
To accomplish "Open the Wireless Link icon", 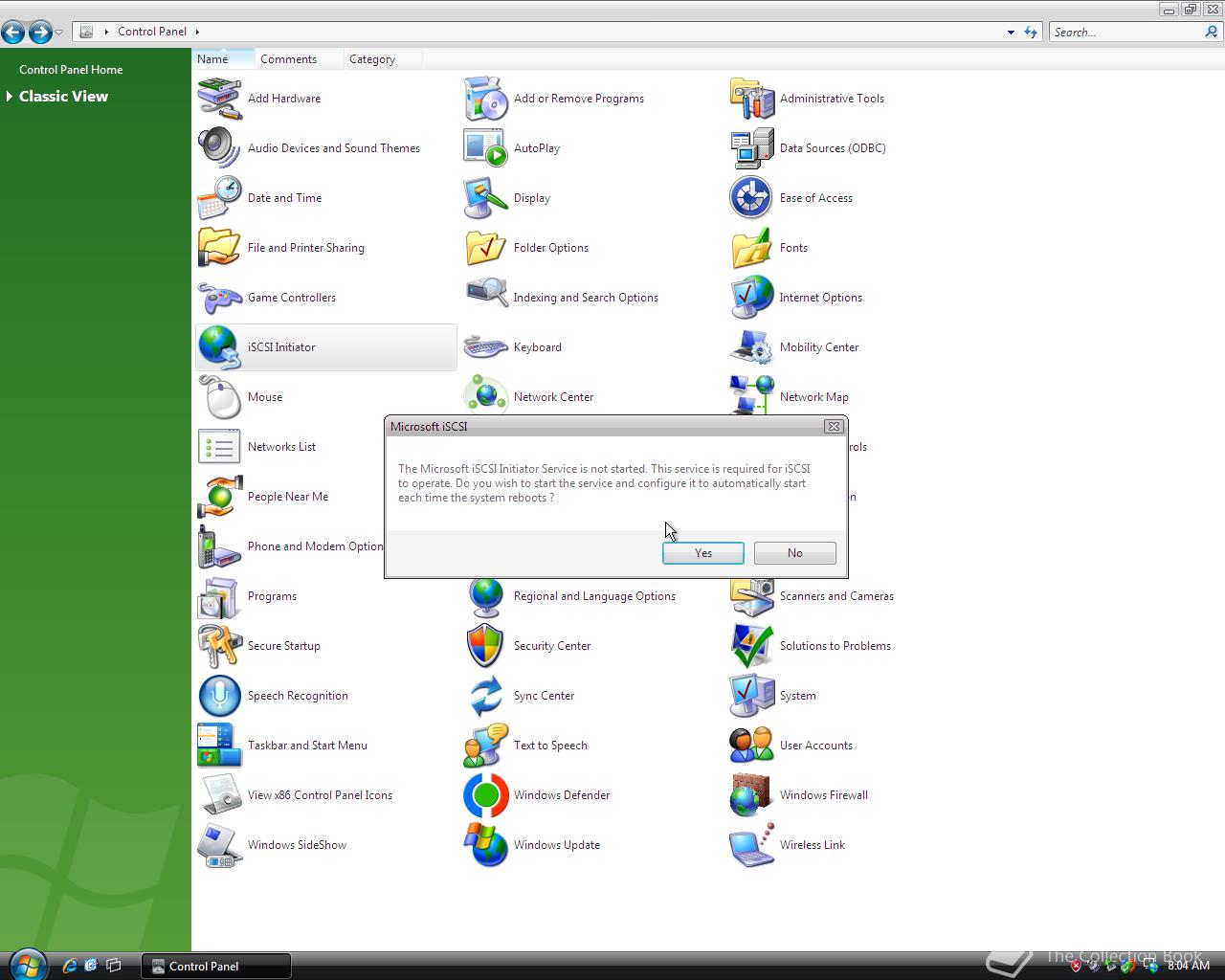I will [752, 845].
